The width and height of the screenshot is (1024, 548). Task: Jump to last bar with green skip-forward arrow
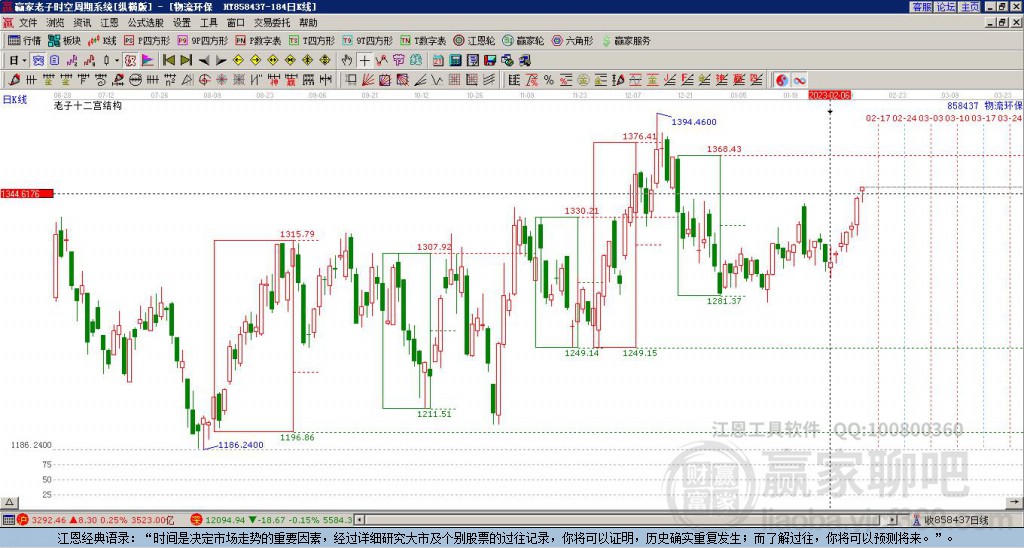(x=186, y=61)
